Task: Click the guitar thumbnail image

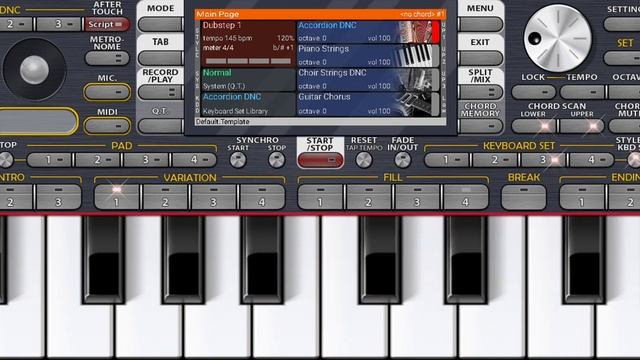Action: coord(414,104)
